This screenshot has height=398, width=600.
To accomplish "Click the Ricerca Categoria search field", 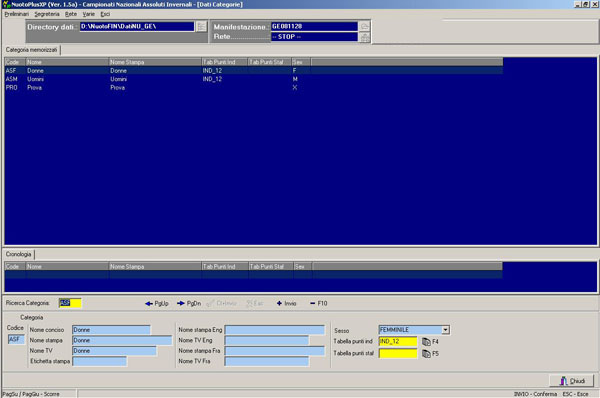I will click(x=70, y=303).
